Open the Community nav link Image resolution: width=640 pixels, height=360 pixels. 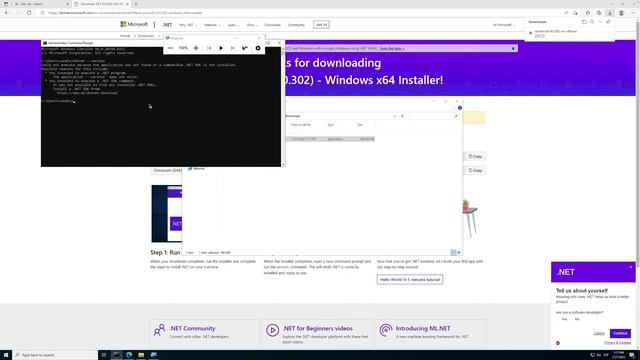pos(296,25)
